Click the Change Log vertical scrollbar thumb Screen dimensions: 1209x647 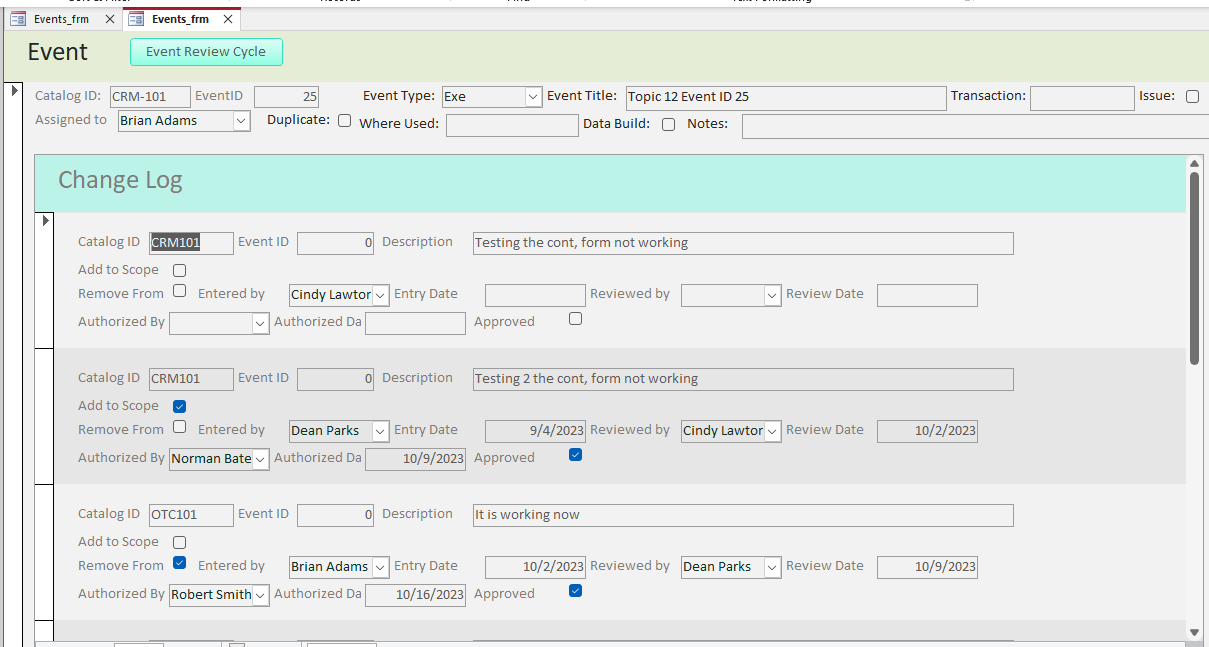click(x=1194, y=268)
